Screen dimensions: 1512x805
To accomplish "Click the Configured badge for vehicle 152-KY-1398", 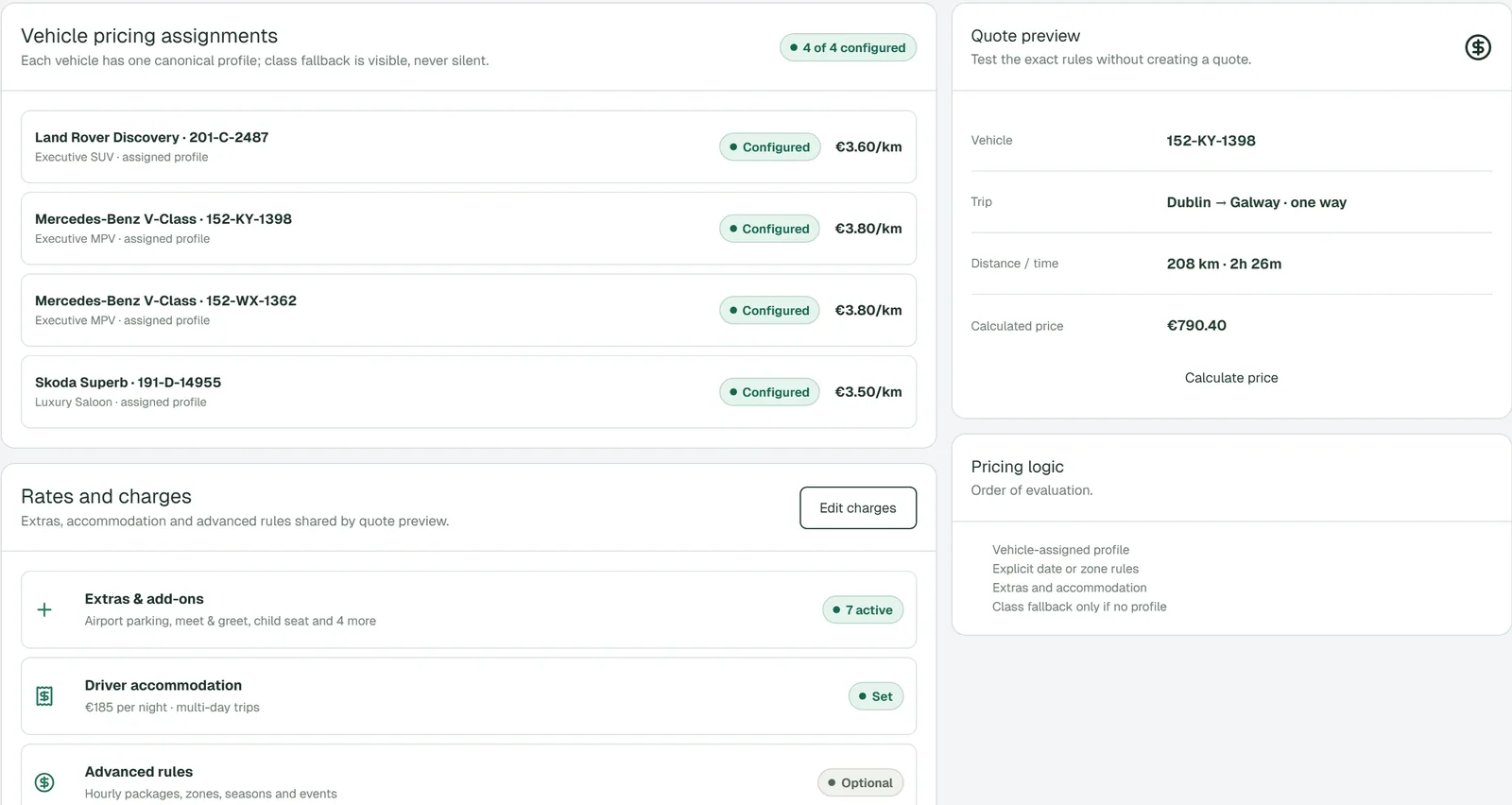I will point(770,229).
